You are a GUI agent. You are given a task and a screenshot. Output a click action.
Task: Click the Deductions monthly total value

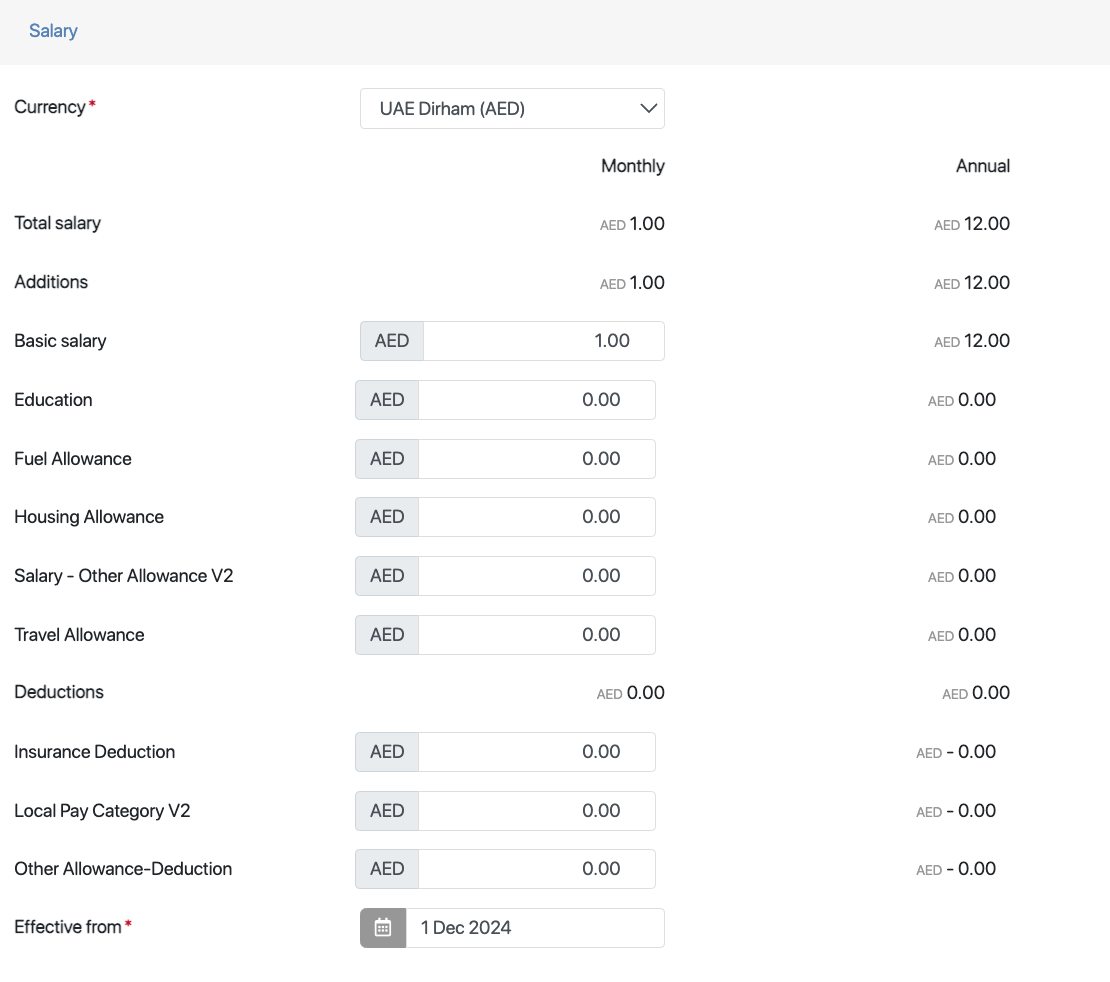645,693
